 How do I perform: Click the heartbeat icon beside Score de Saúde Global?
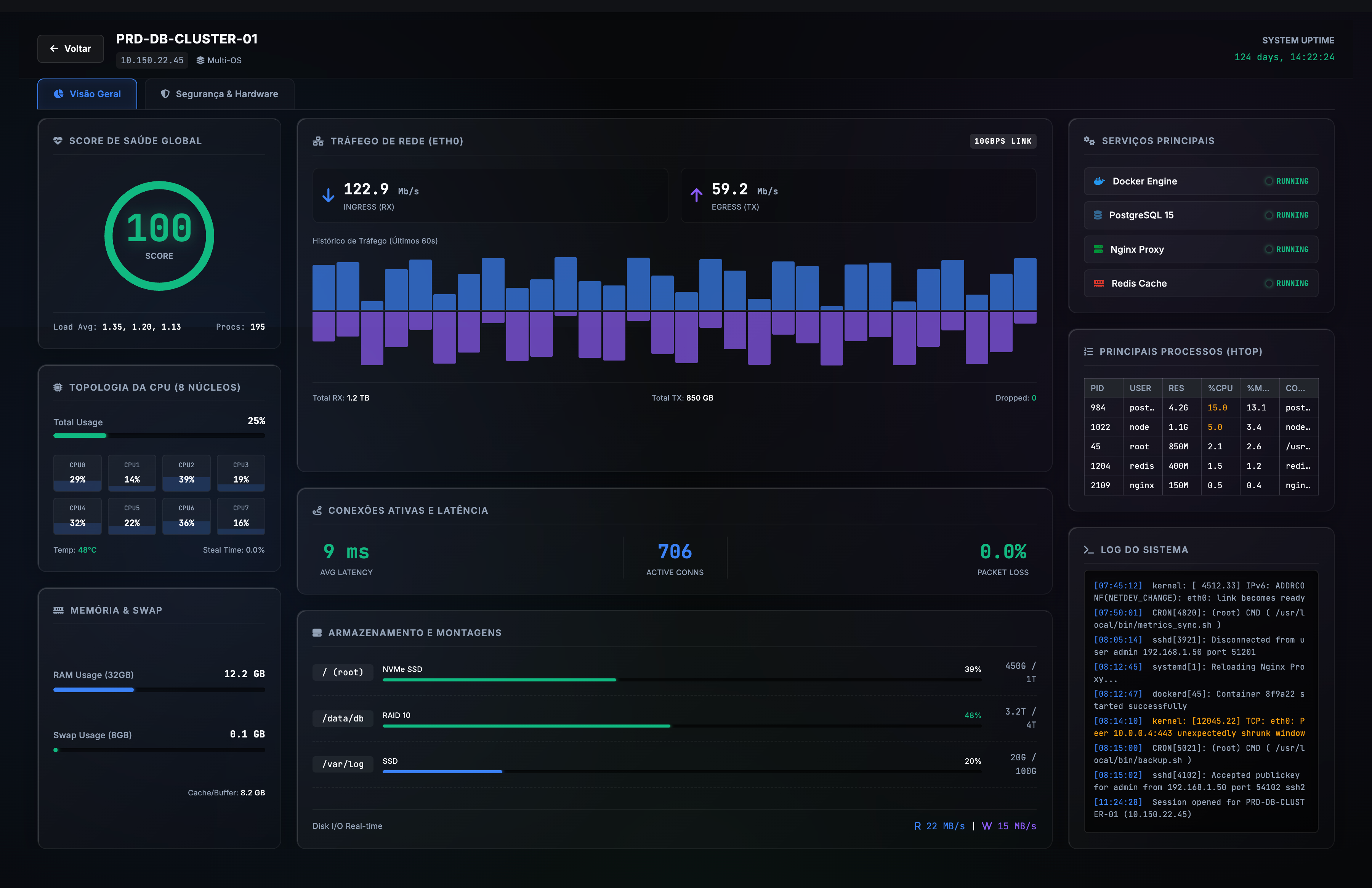tap(58, 141)
